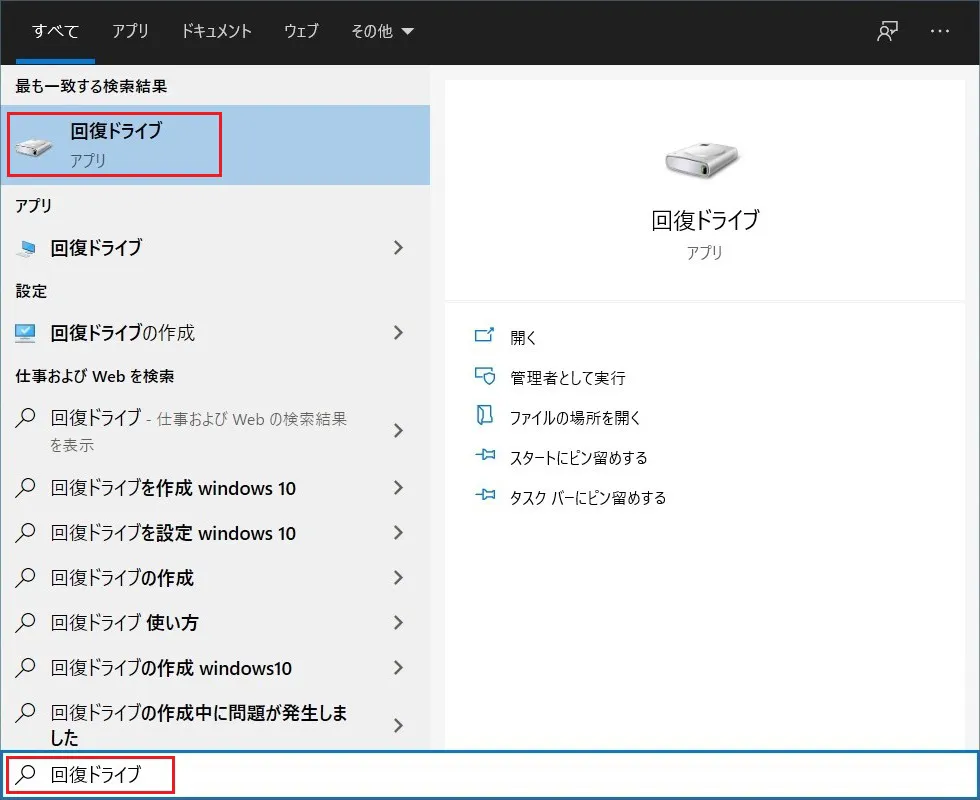Choose タスク バーにピン留めする
This screenshot has width=980, height=800.
point(588,498)
